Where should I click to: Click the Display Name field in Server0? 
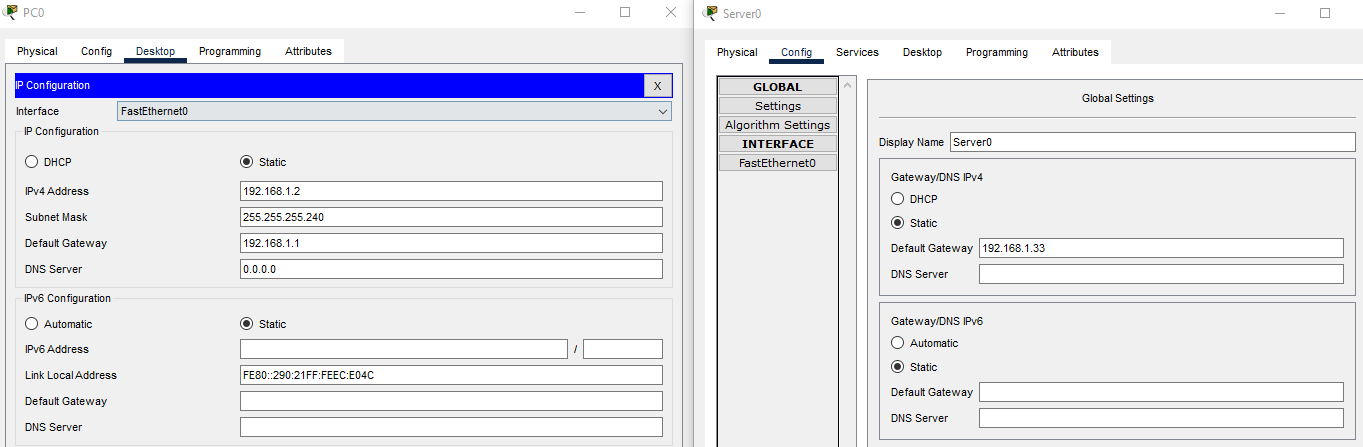(1152, 142)
